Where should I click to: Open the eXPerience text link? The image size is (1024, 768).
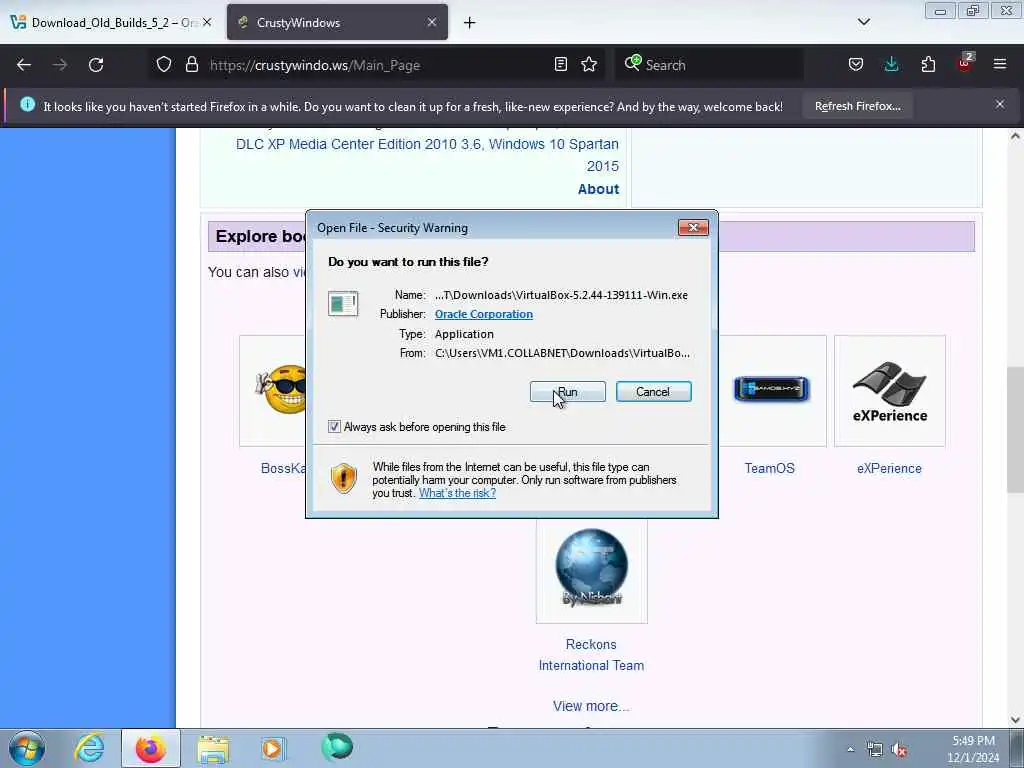(x=889, y=468)
